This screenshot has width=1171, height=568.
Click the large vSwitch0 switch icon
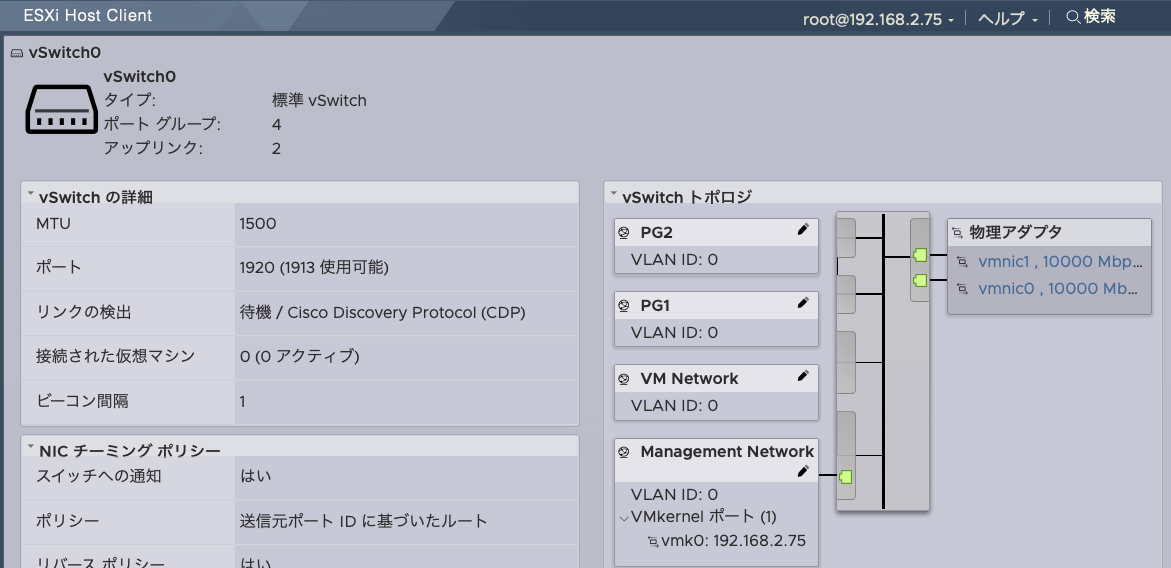click(x=62, y=110)
